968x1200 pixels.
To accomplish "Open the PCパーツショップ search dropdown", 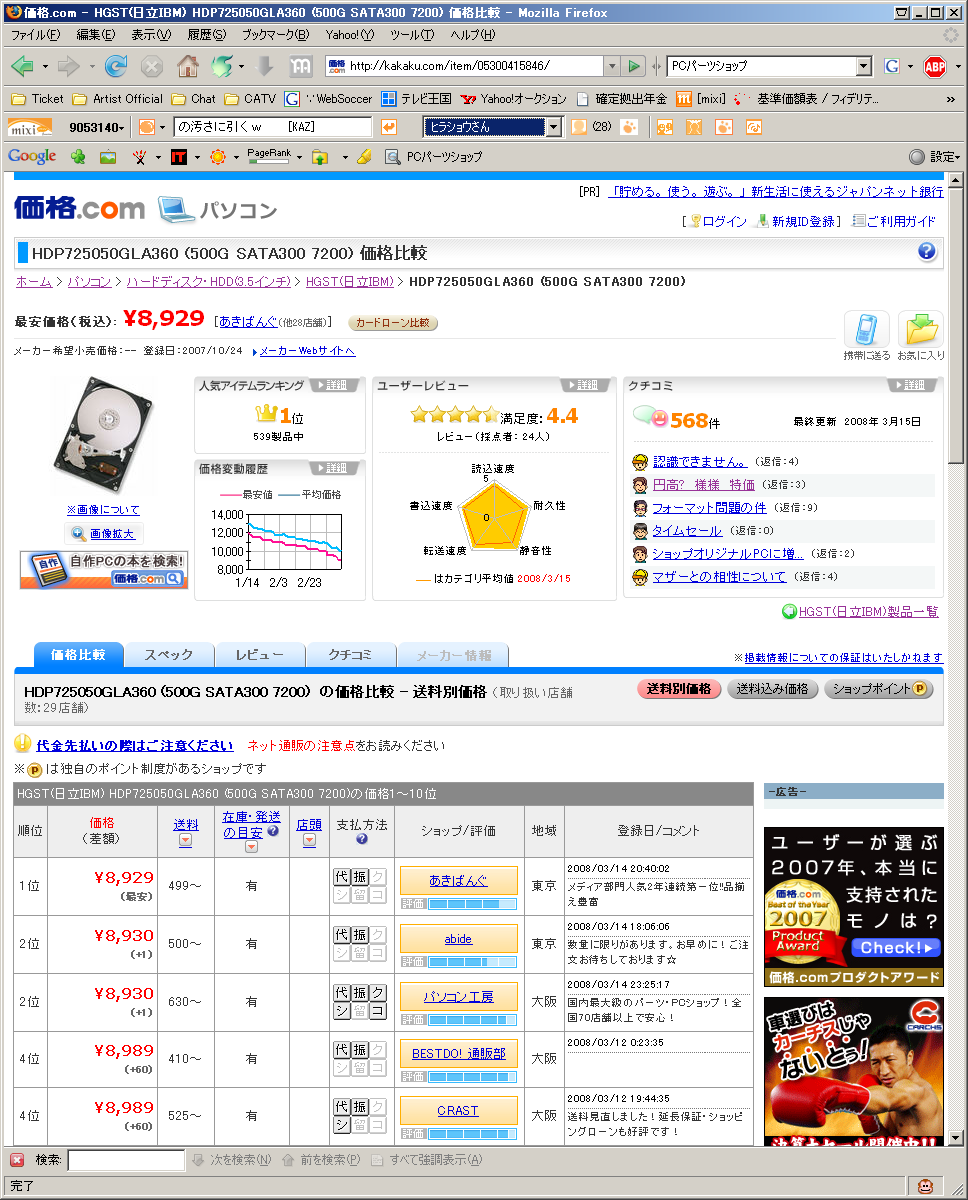I will click(x=864, y=66).
